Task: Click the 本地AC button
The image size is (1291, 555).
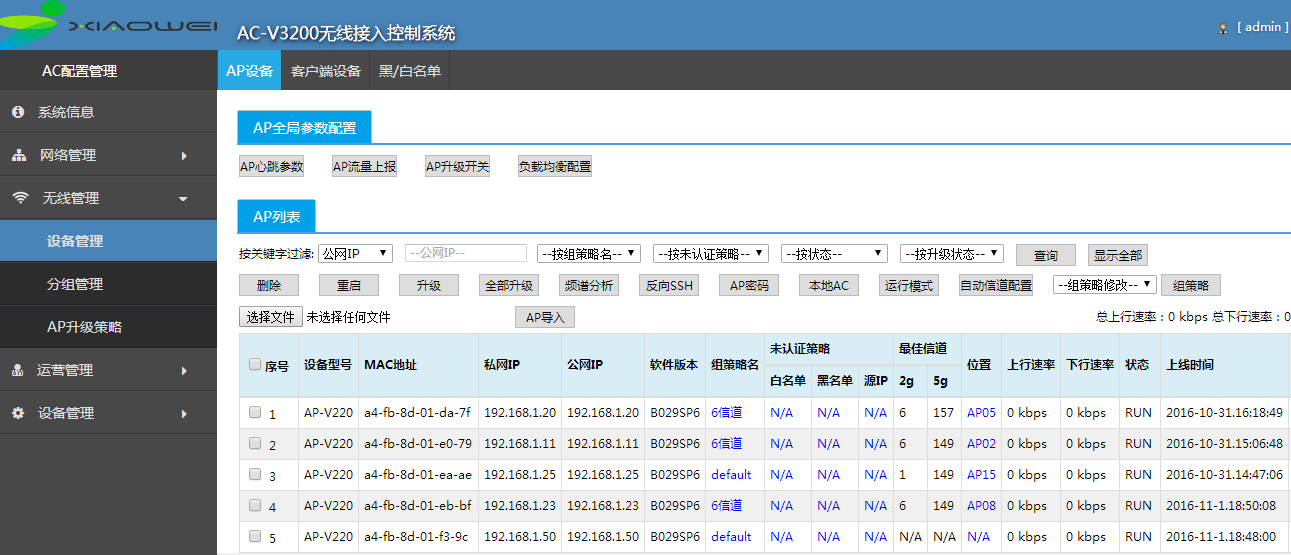Action: pyautogui.click(x=829, y=285)
